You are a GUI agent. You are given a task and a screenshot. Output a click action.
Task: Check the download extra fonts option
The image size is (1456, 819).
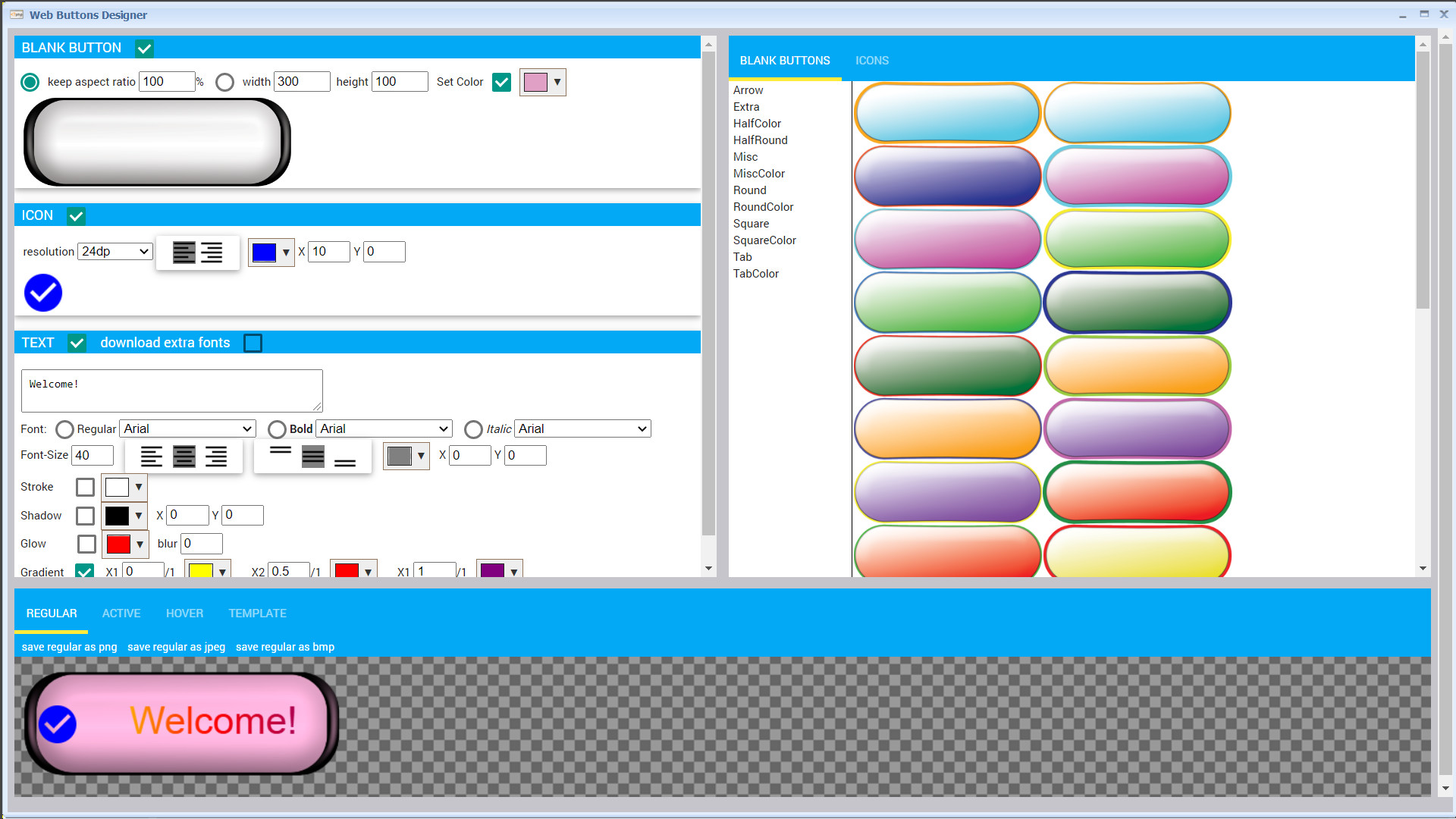click(x=253, y=343)
